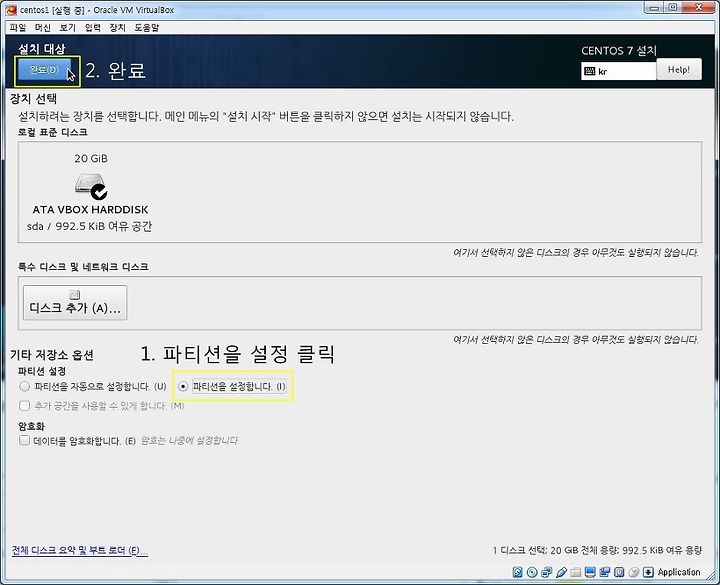Click the VirtualBox title bar app icon

[x=11, y=10]
